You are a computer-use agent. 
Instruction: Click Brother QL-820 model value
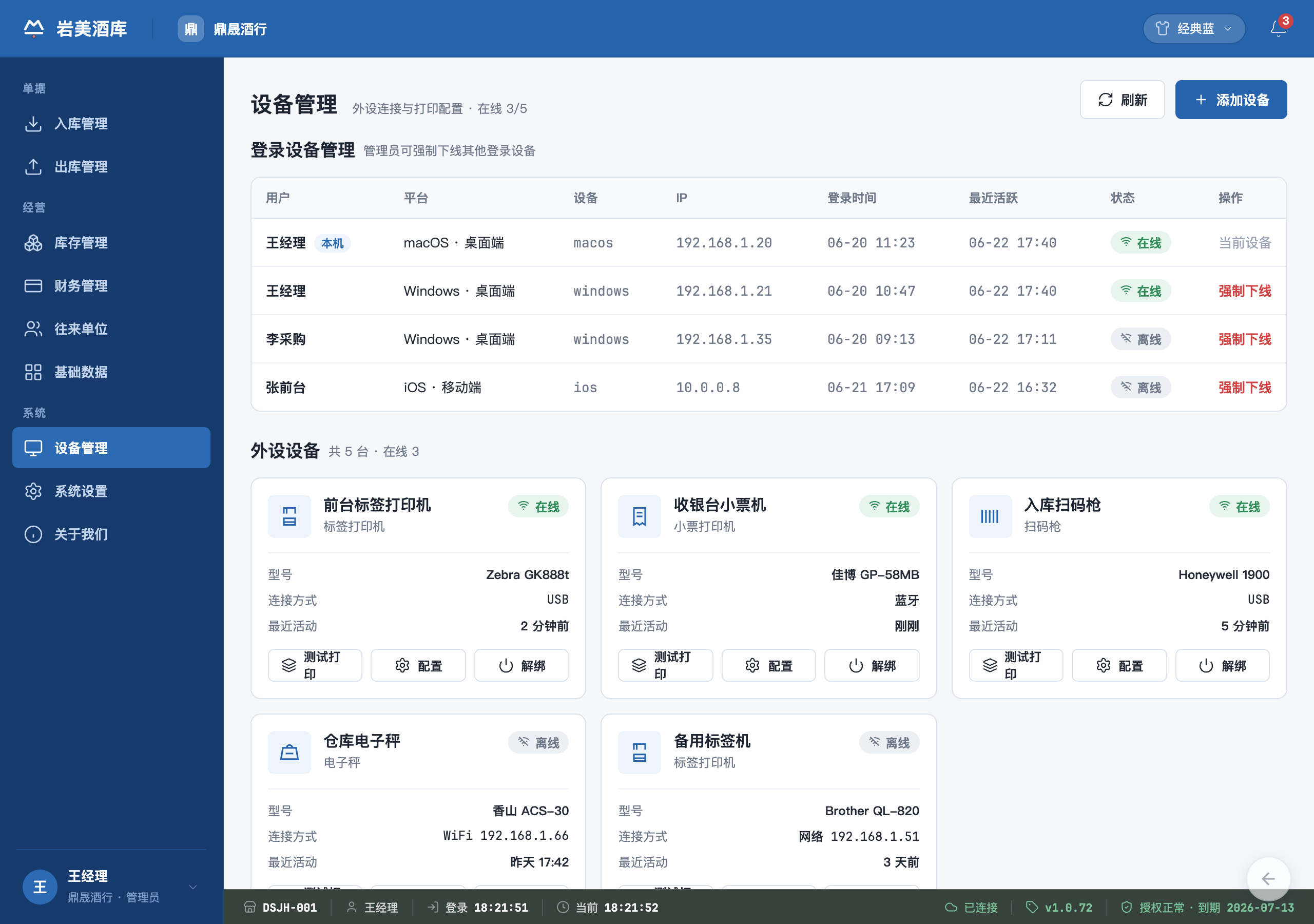(872, 811)
